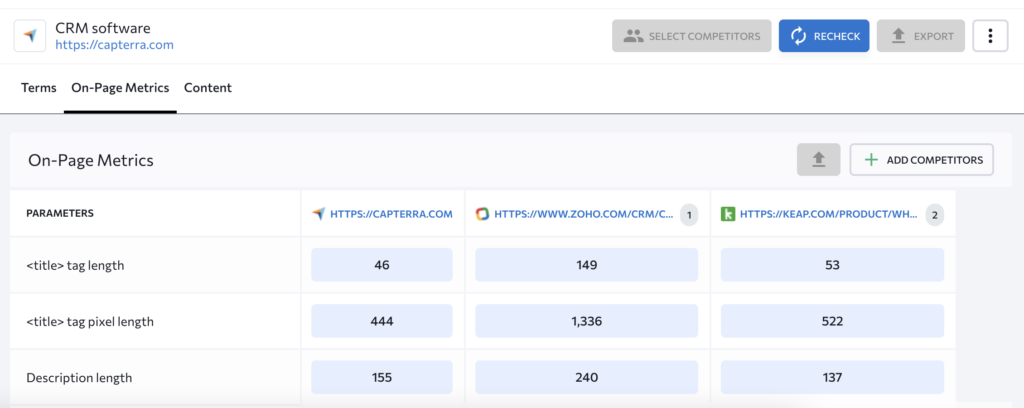Click the Select Competitors button
1024x408 pixels.
692,36
